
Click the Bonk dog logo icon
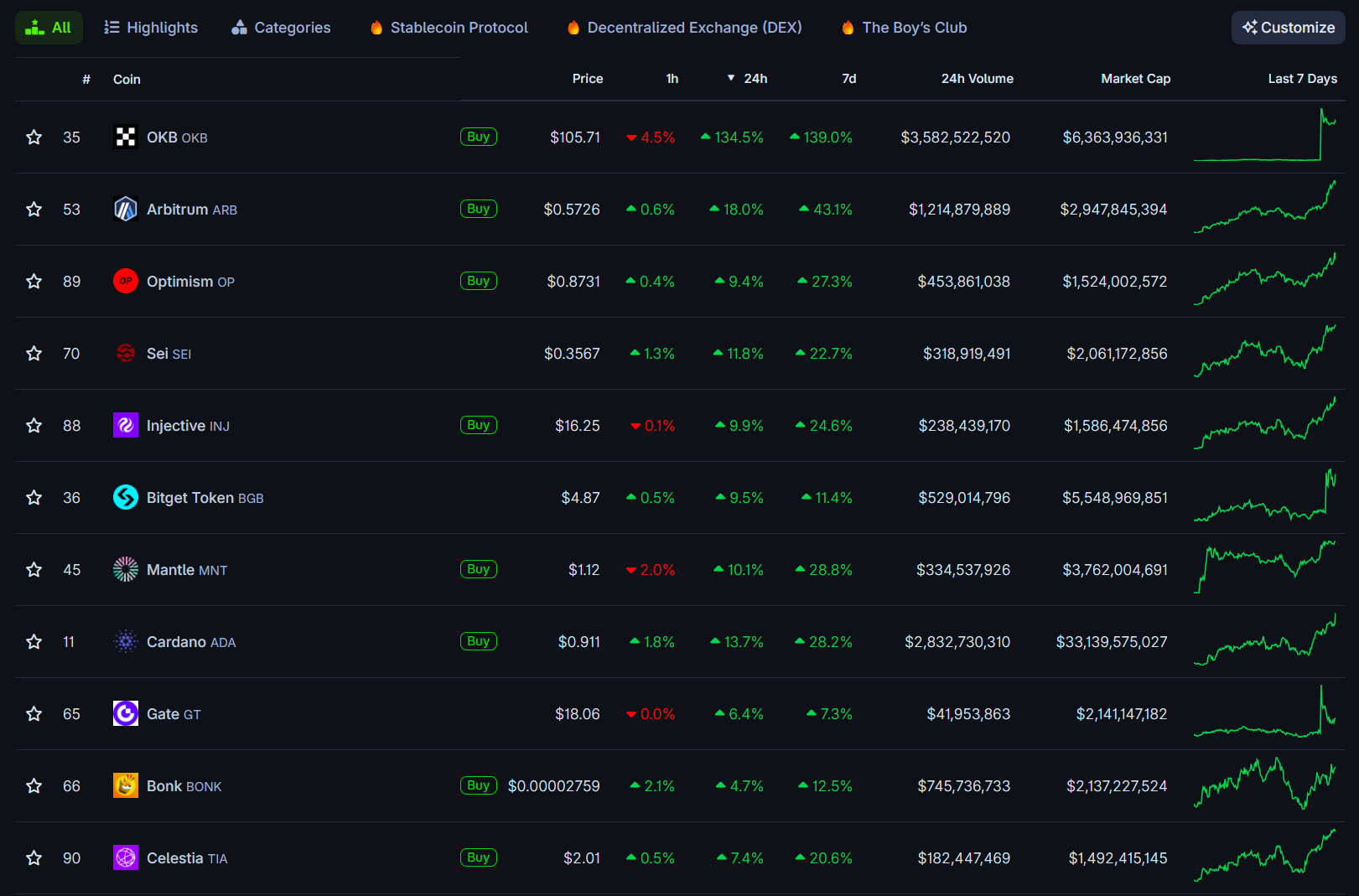125,786
